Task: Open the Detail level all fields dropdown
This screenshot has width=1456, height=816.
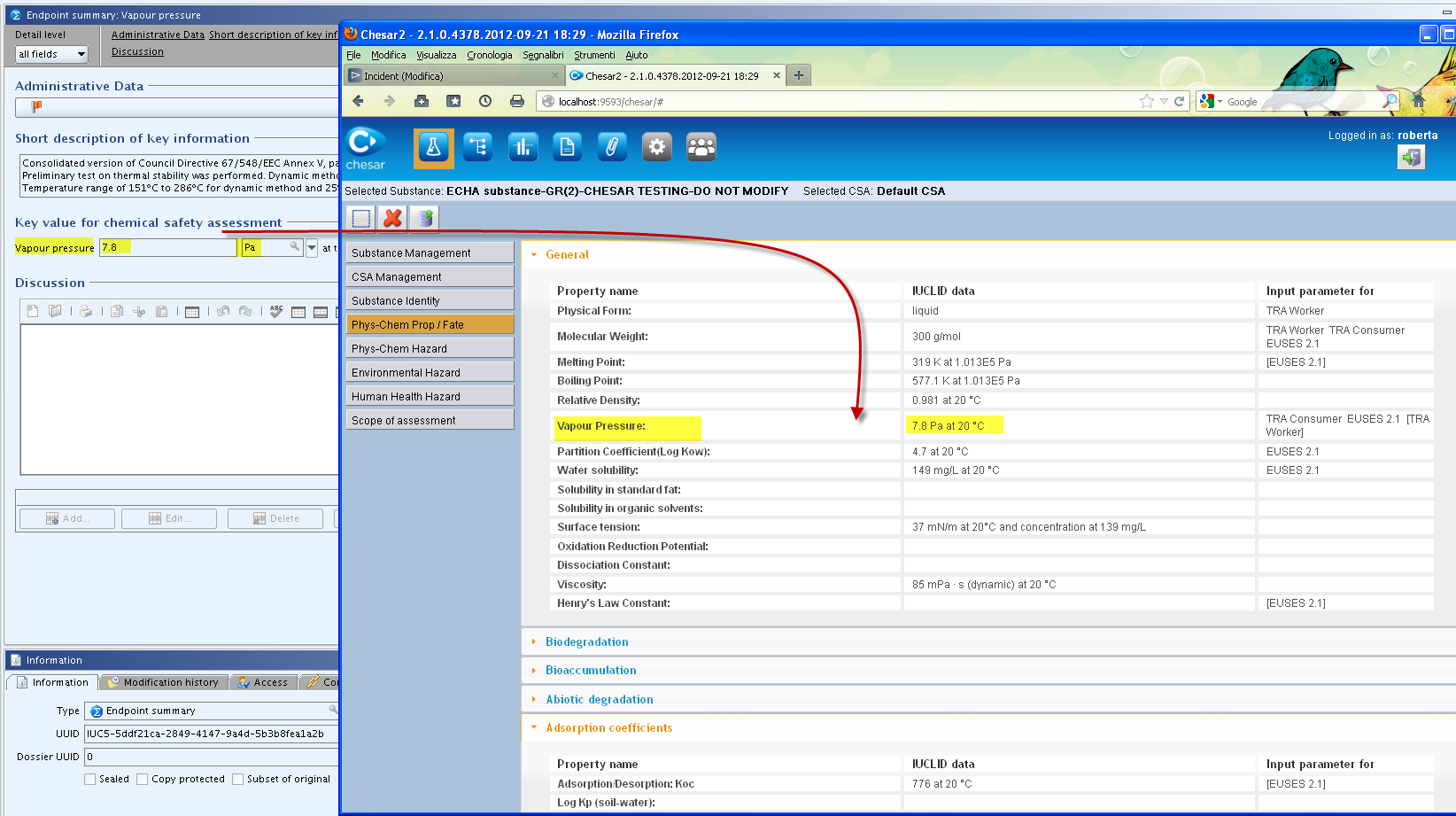Action: click(52, 54)
